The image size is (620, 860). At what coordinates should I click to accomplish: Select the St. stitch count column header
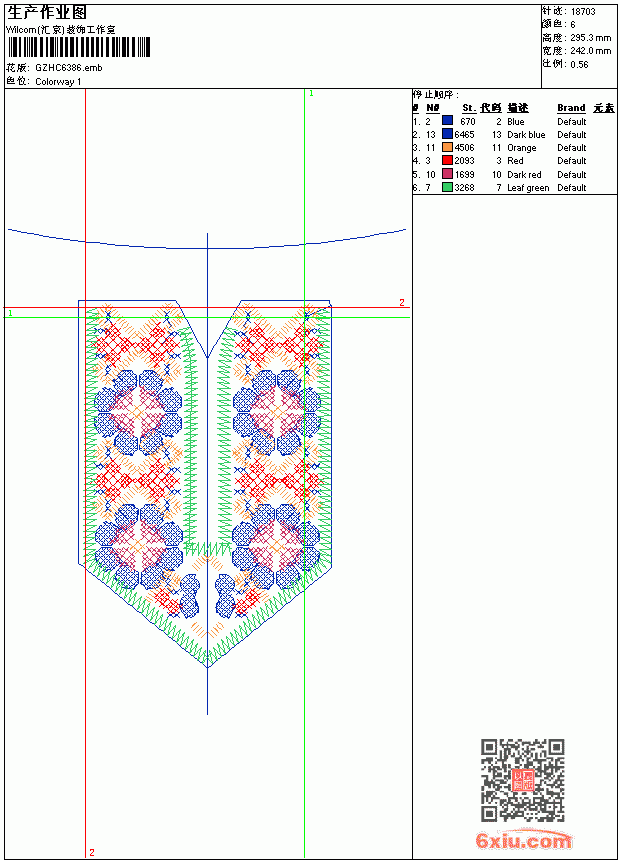click(x=469, y=108)
